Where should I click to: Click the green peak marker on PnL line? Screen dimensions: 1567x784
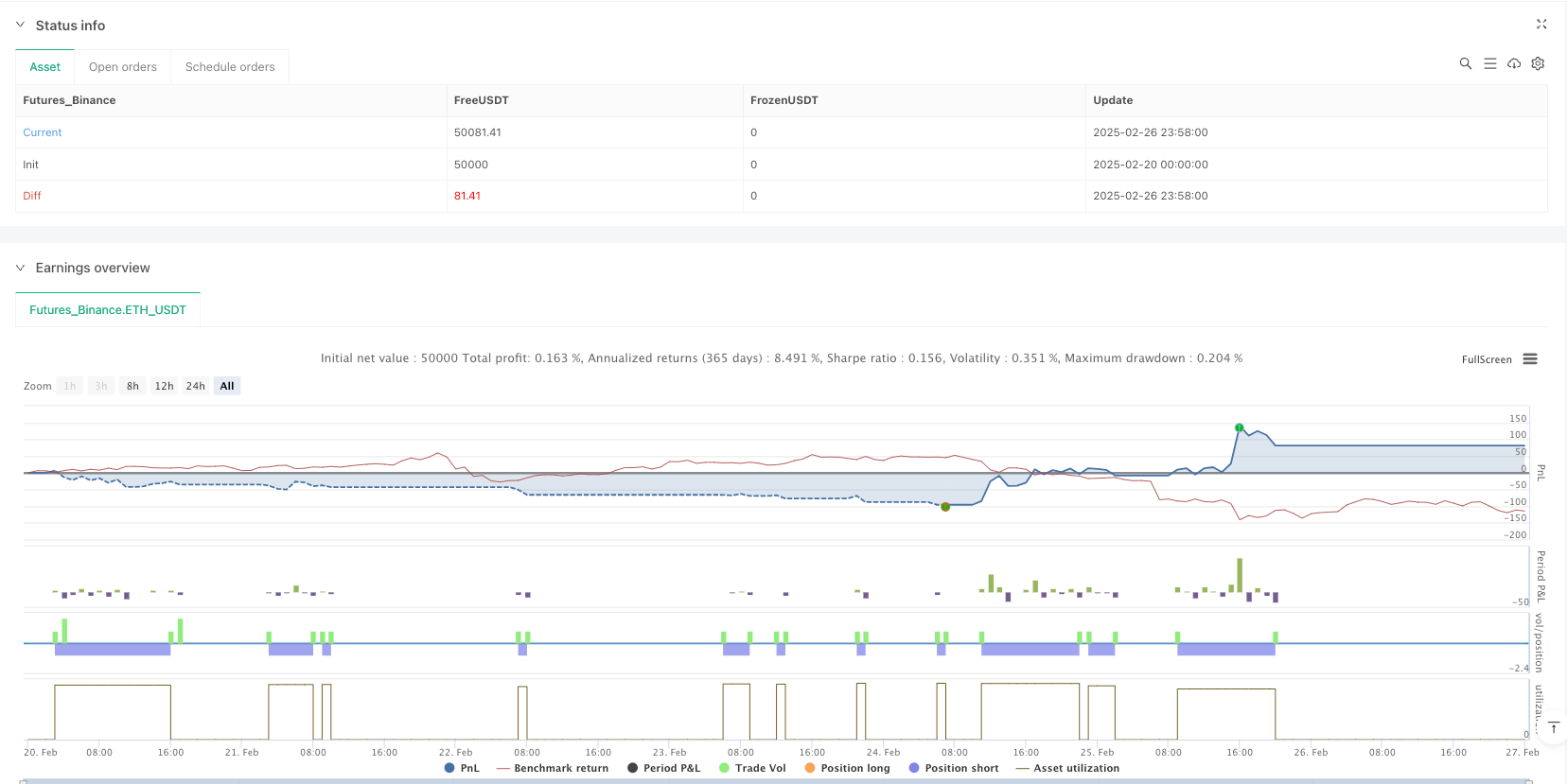(x=1239, y=427)
